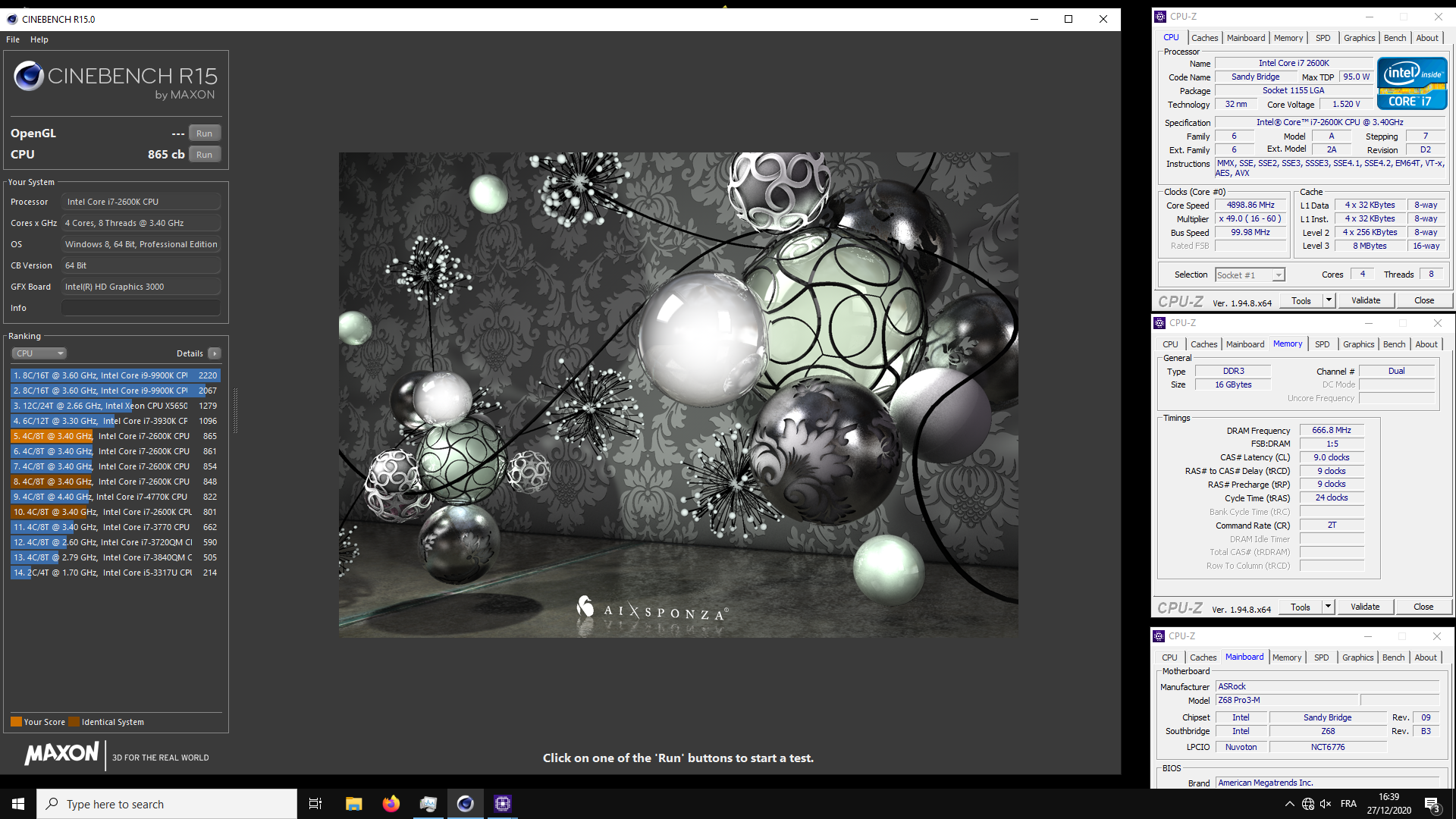The width and height of the screenshot is (1456, 819).
Task: Click the Windows Start button
Action: coord(18,804)
